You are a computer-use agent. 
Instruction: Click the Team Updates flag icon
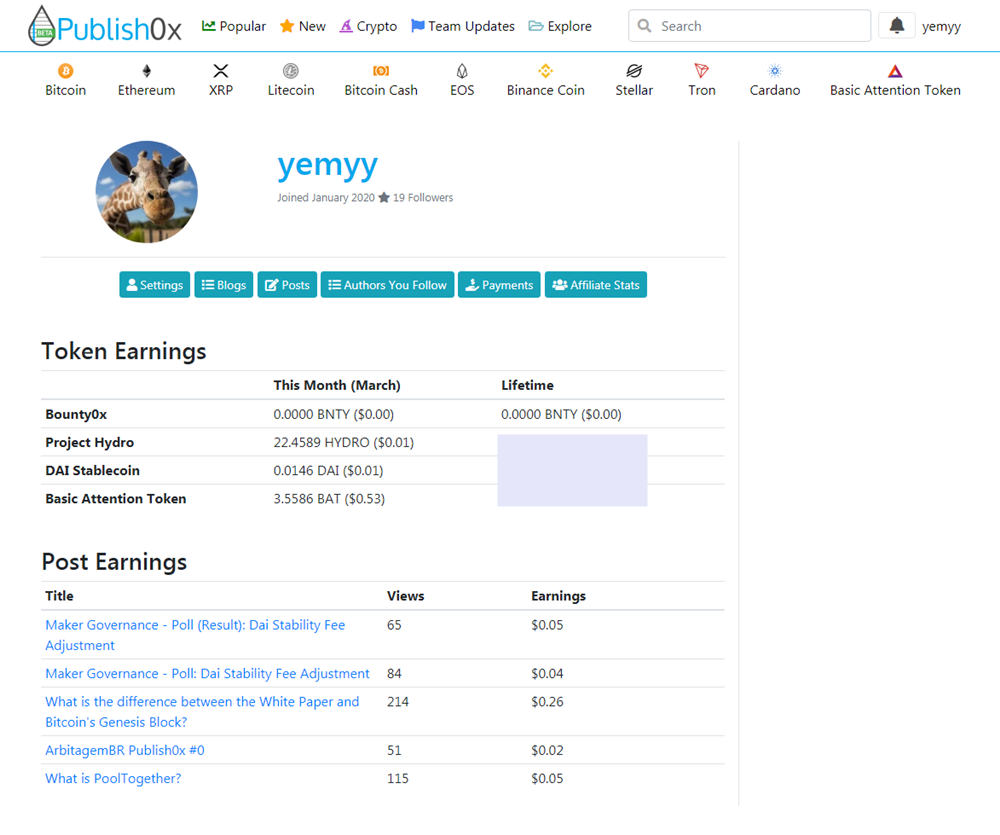click(x=418, y=26)
